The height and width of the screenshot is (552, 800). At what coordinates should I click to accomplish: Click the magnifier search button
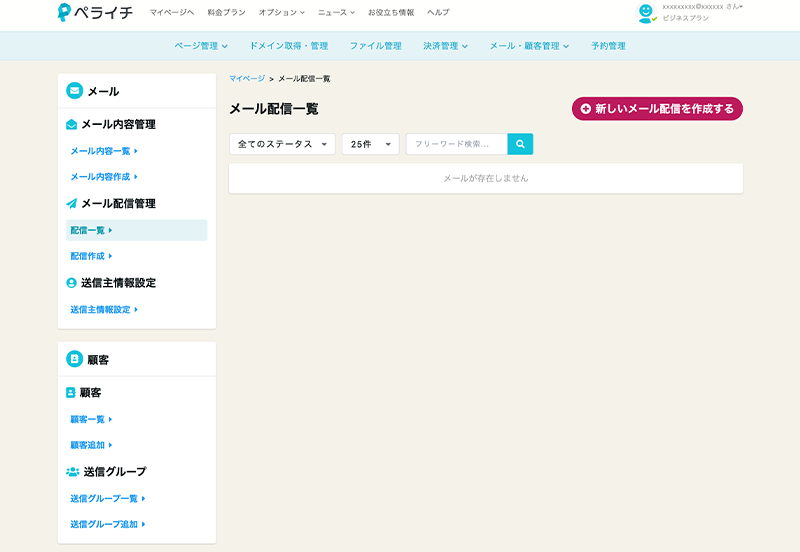[520, 144]
